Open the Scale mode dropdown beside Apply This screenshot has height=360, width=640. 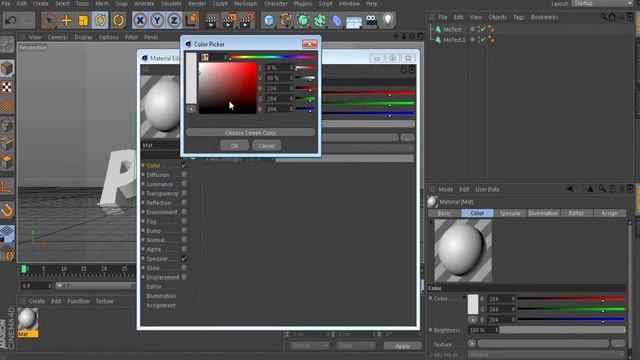click(x=356, y=346)
